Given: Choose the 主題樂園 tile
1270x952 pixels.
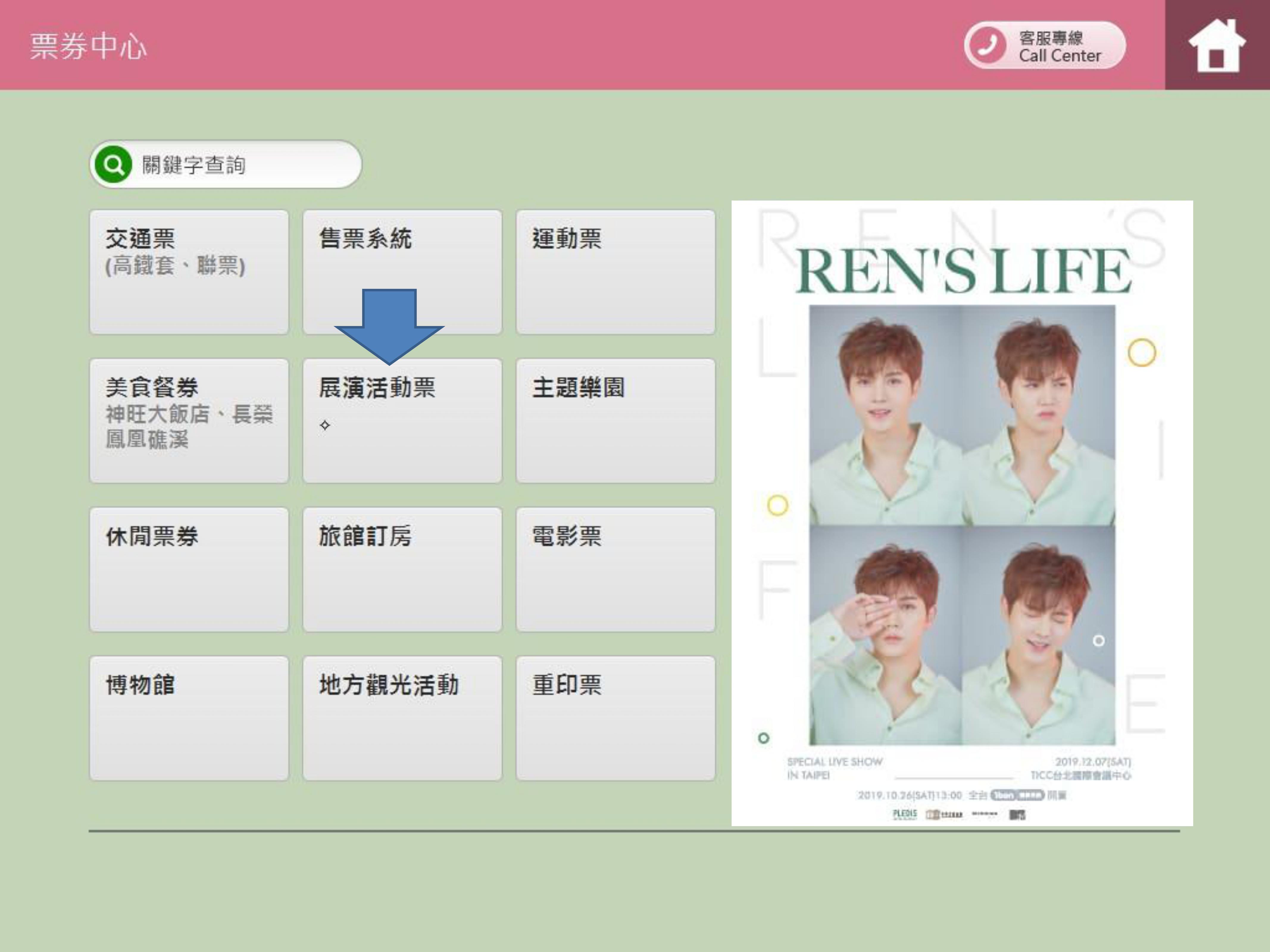Looking at the screenshot, I should pyautogui.click(x=616, y=421).
